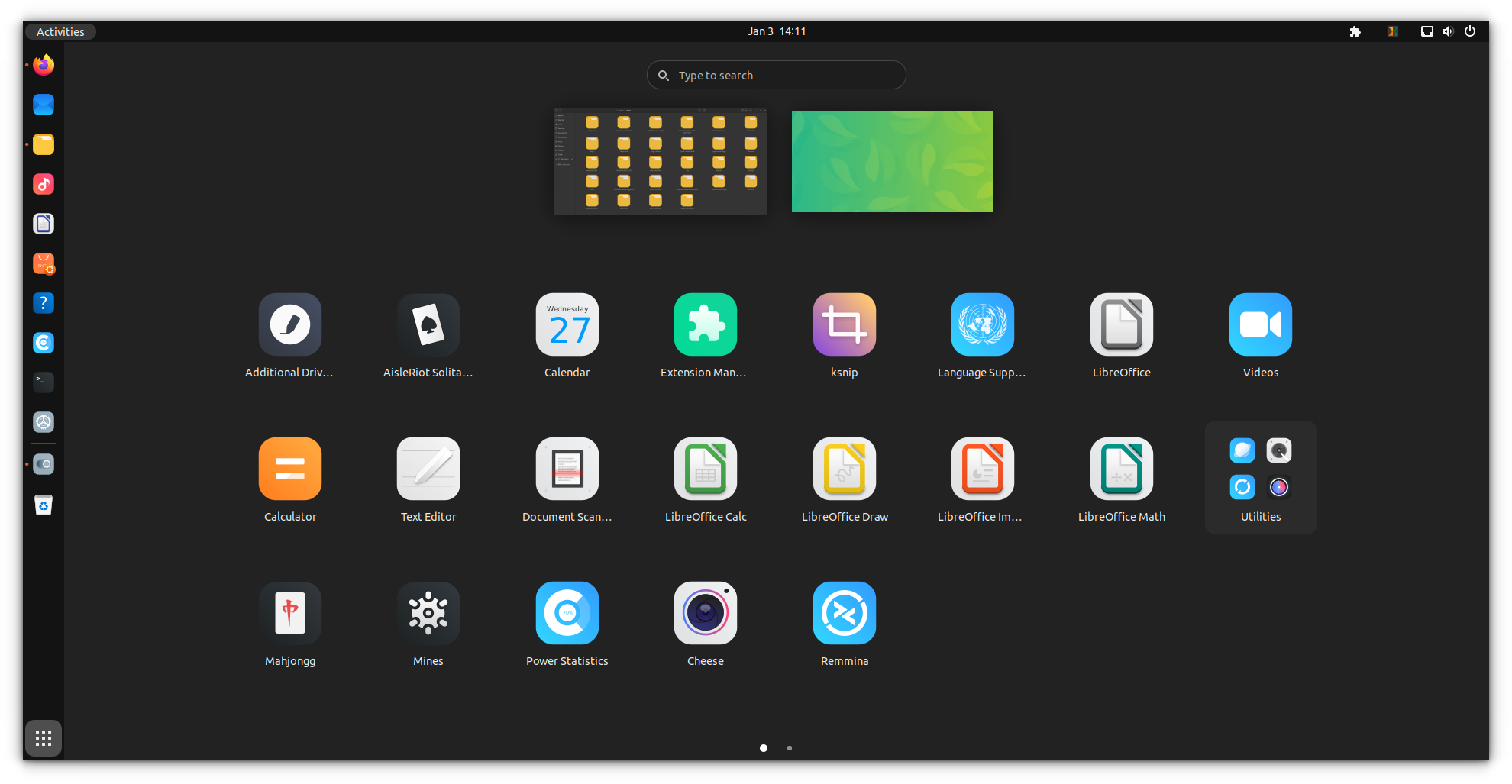Click the Show Applications grid button

(x=43, y=737)
